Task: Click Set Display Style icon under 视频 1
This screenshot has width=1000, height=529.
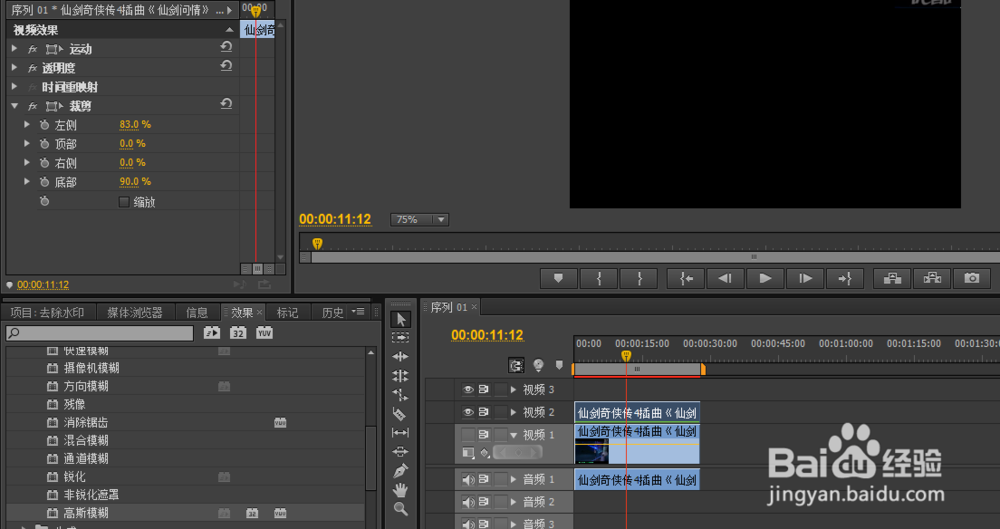Action: tap(468, 453)
